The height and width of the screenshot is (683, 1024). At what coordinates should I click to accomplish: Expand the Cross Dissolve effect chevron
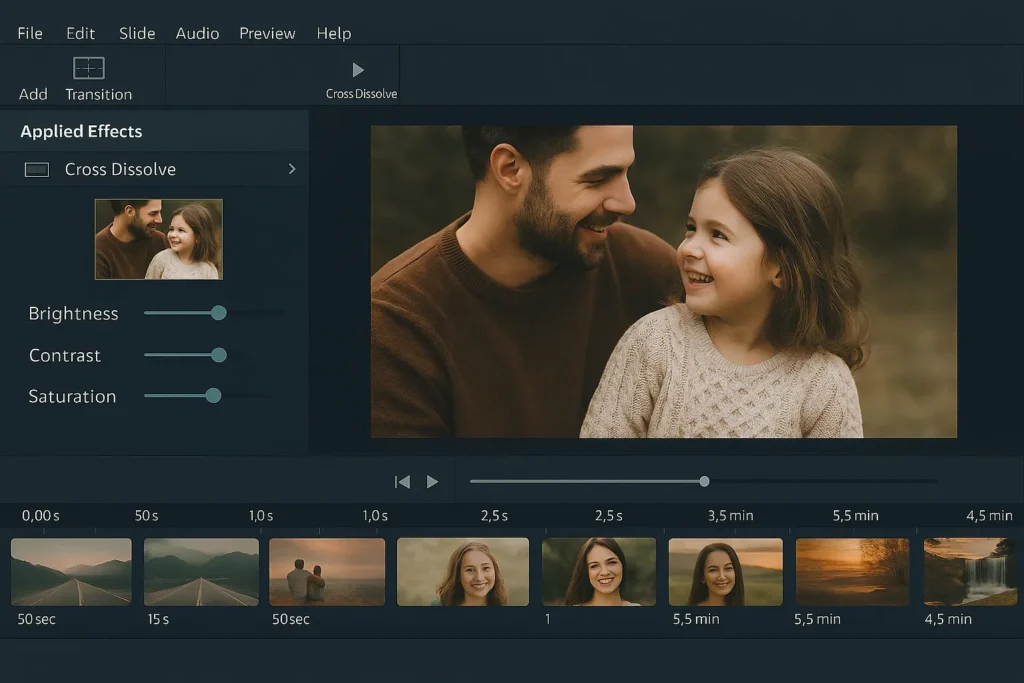[x=292, y=169]
